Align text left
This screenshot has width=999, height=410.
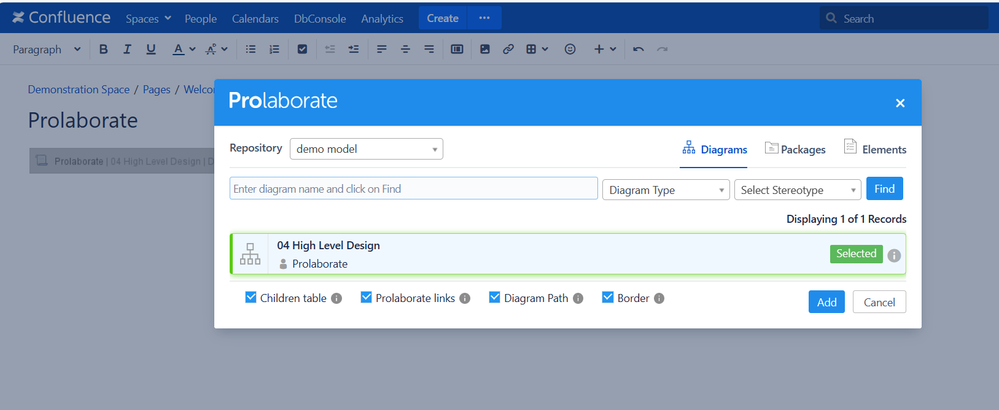pos(382,49)
